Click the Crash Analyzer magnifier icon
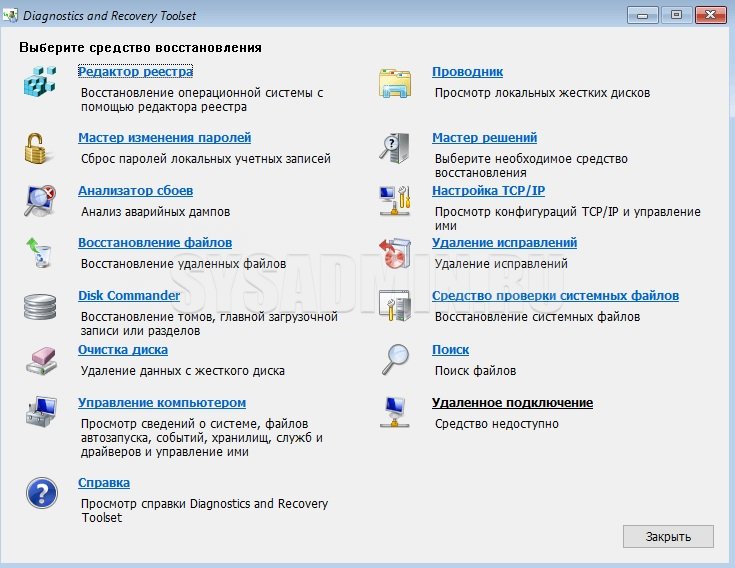 (39, 200)
